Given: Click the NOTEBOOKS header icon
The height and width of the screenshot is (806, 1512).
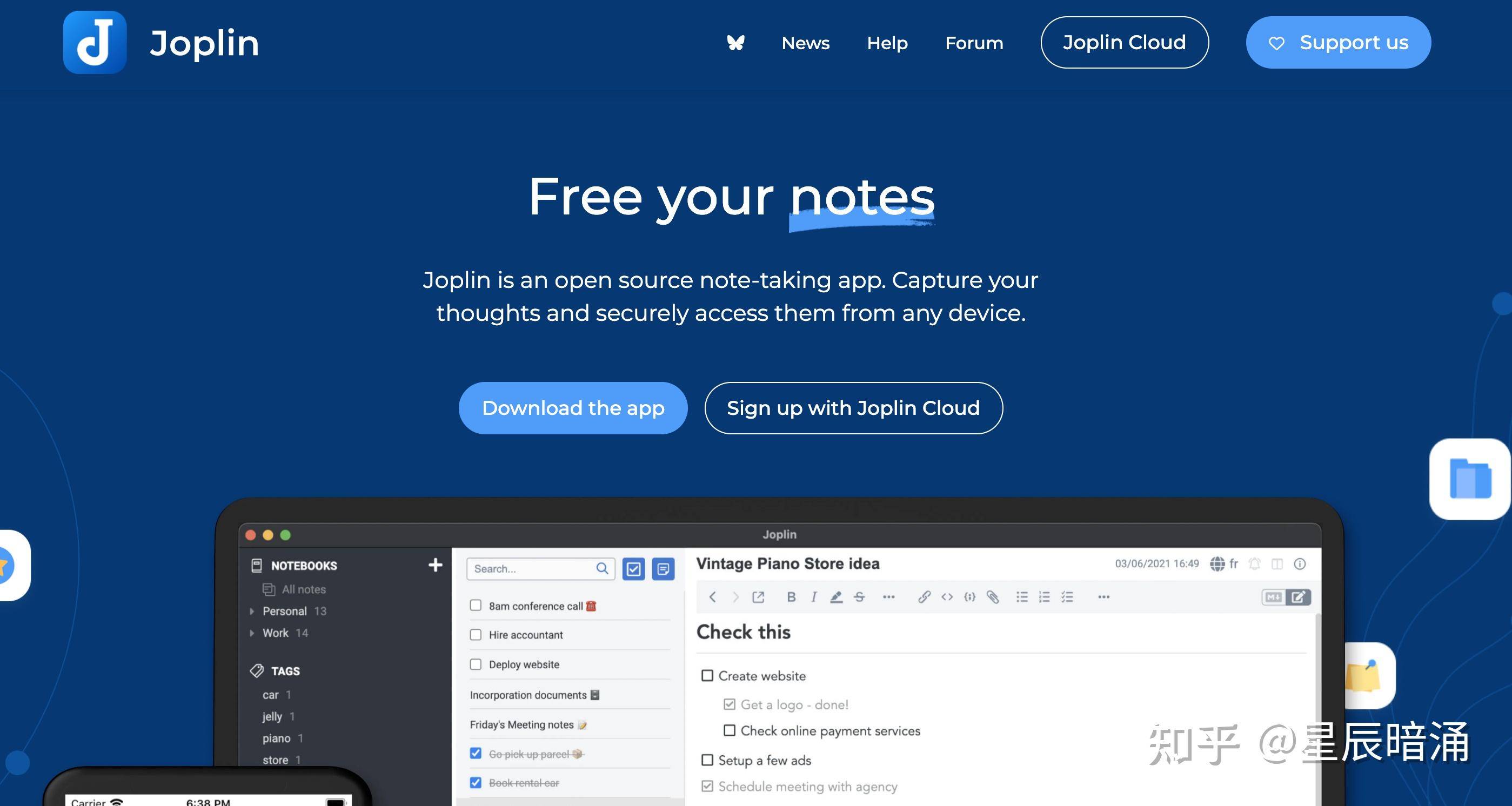Looking at the screenshot, I should 257,566.
